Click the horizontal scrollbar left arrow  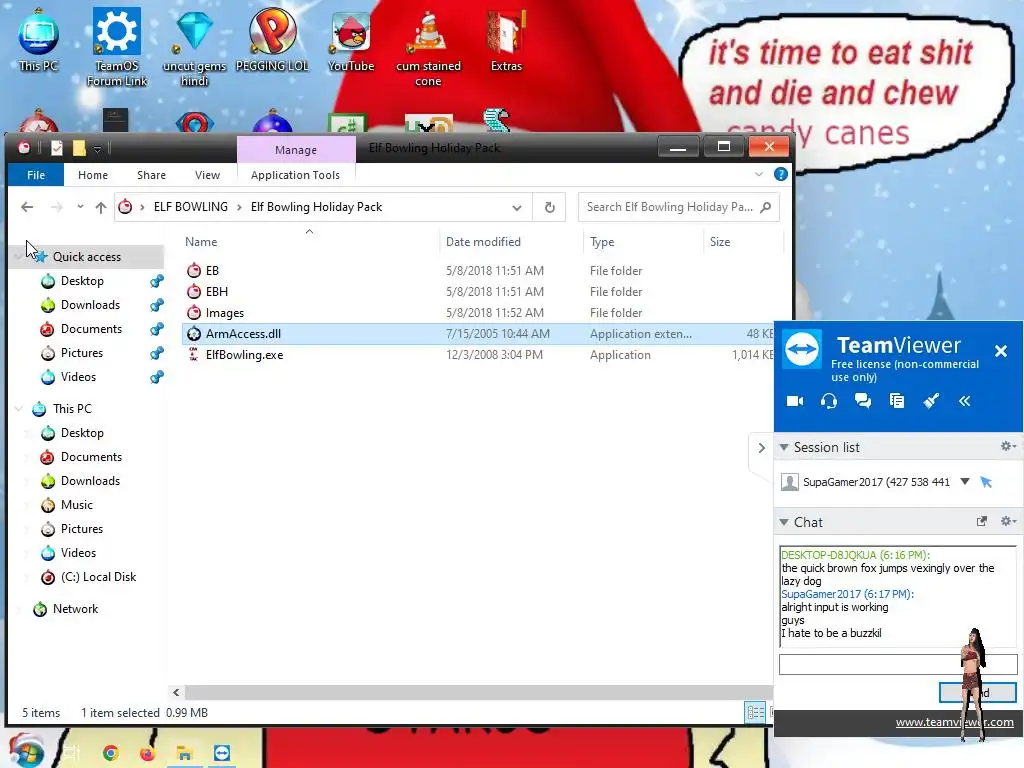(176, 692)
